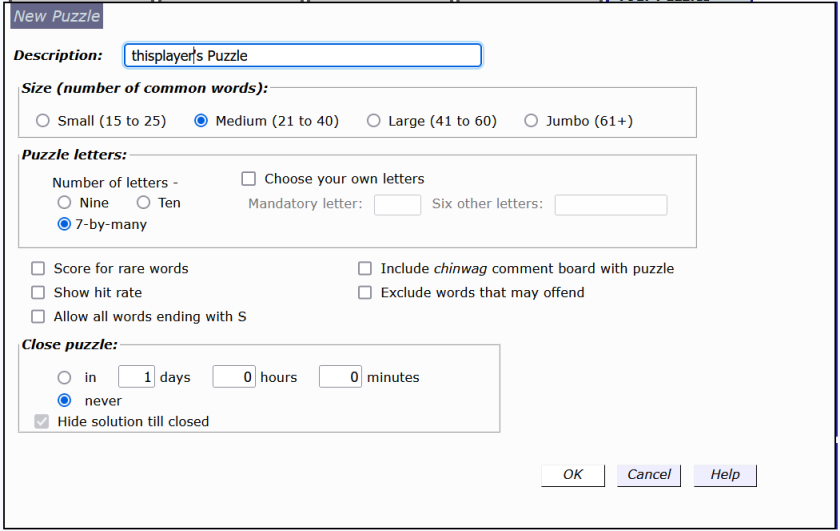Select Nine letters option
This screenshot has height=531, width=840.
(64, 203)
